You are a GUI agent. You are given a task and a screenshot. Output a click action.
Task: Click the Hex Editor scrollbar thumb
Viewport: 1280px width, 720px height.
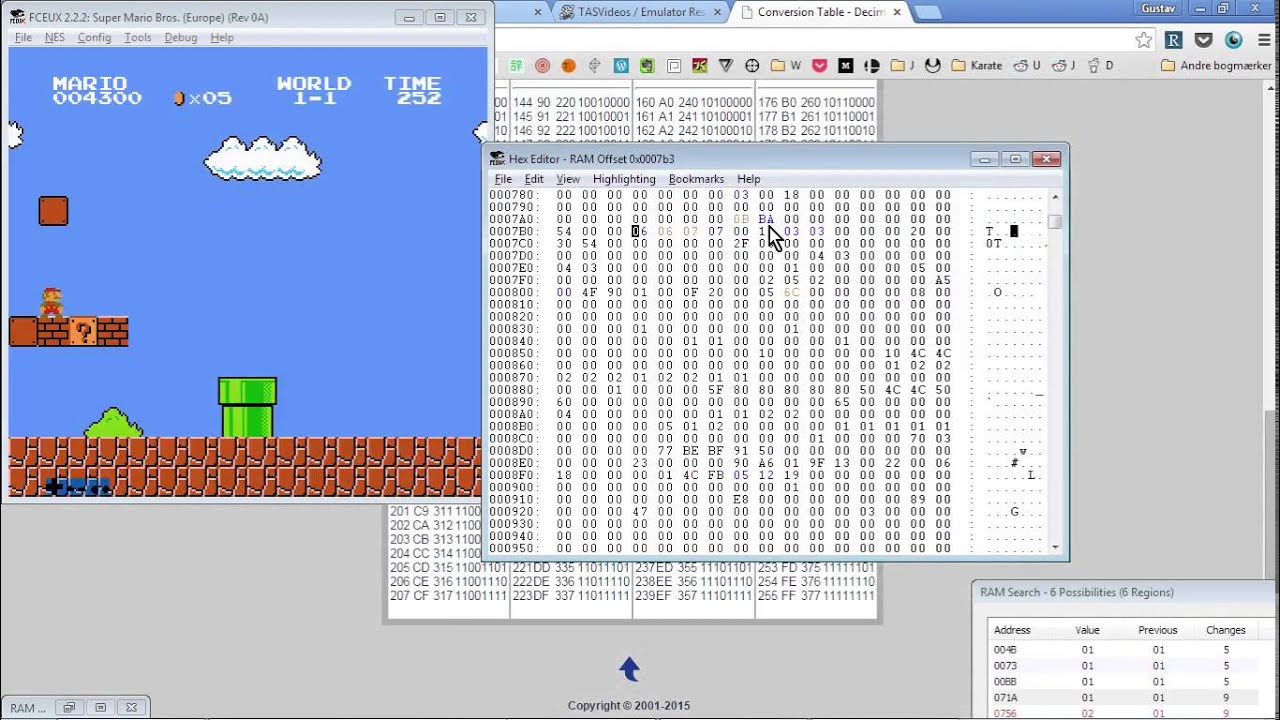[x=1055, y=221]
